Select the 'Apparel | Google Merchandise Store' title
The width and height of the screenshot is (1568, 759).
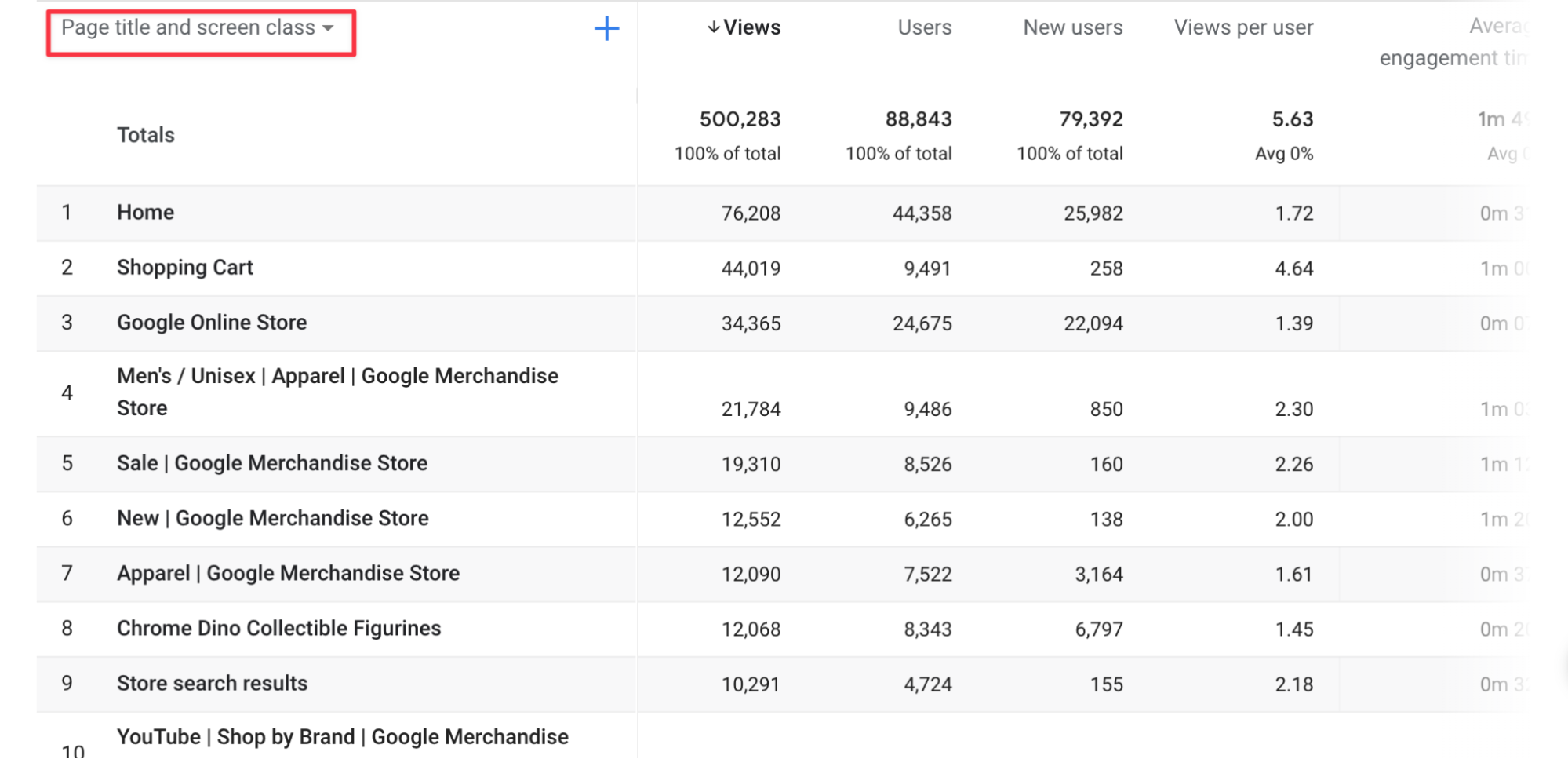(289, 574)
